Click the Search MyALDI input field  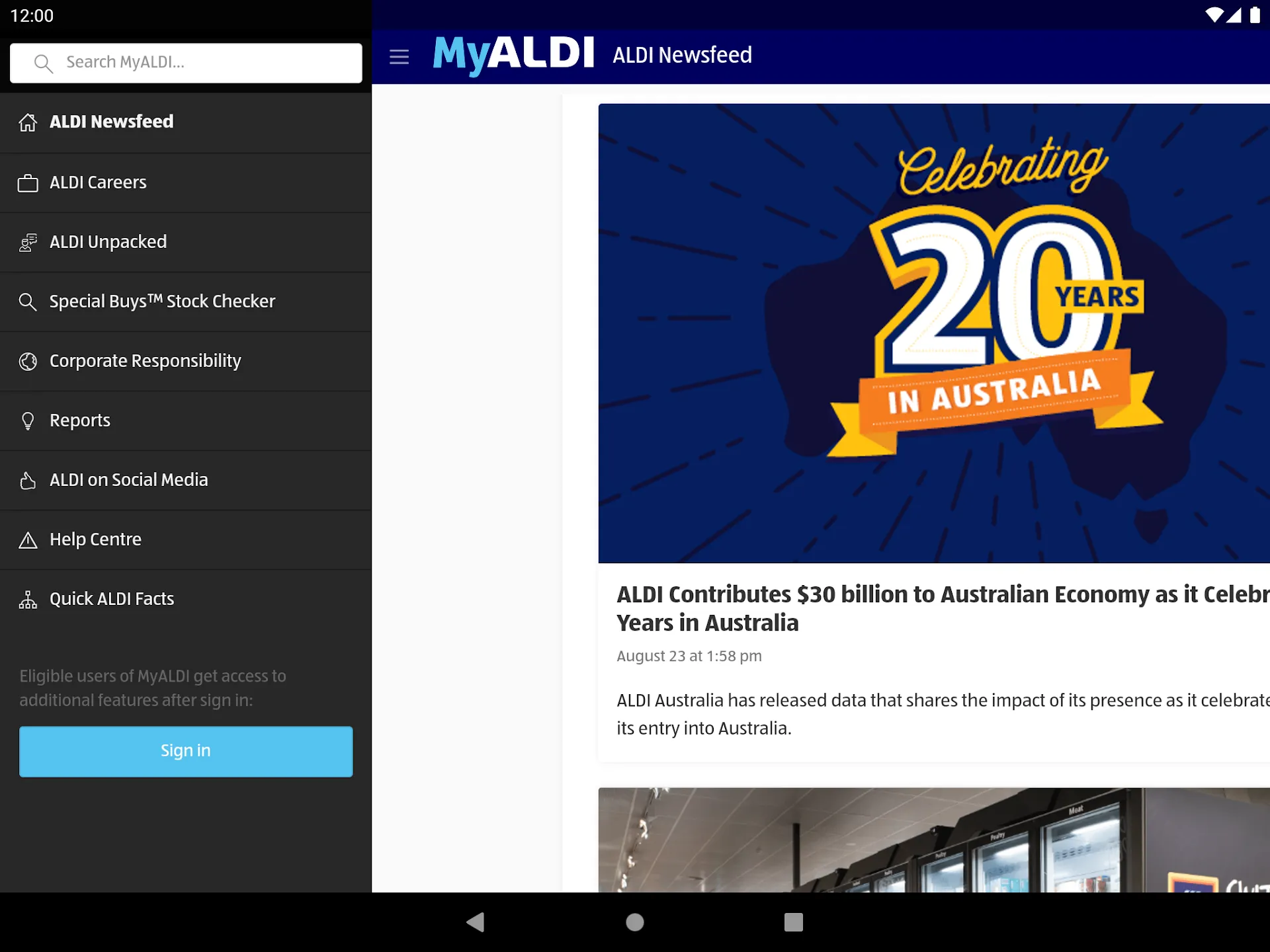point(186,62)
